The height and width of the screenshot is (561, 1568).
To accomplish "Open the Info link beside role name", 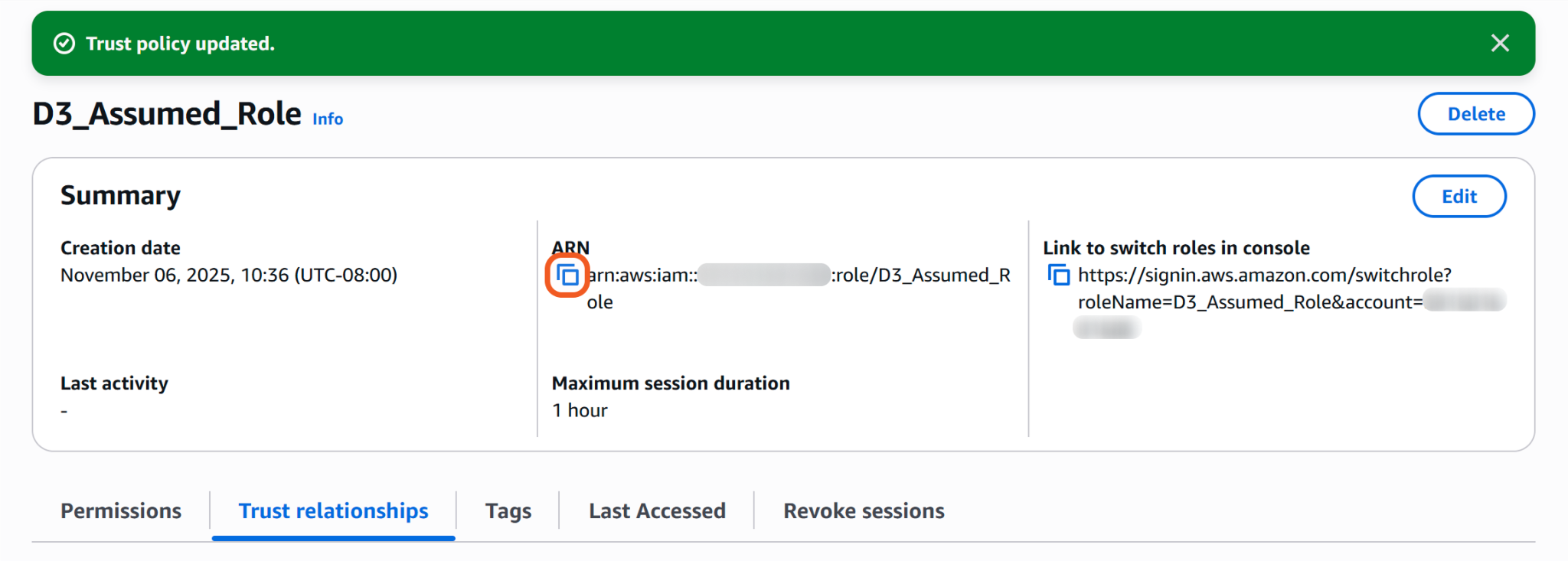I will click(x=327, y=119).
